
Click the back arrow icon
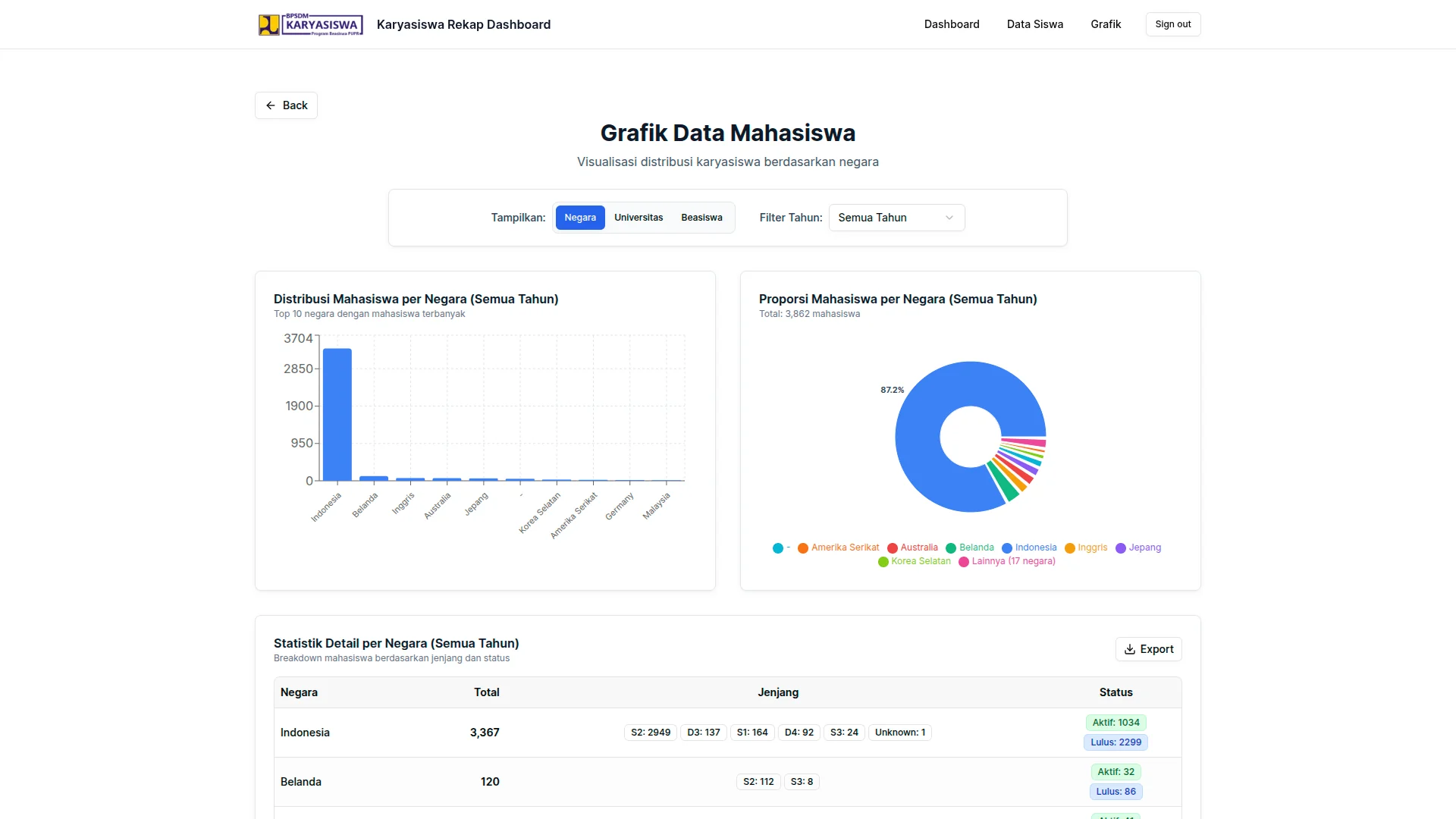pos(271,105)
